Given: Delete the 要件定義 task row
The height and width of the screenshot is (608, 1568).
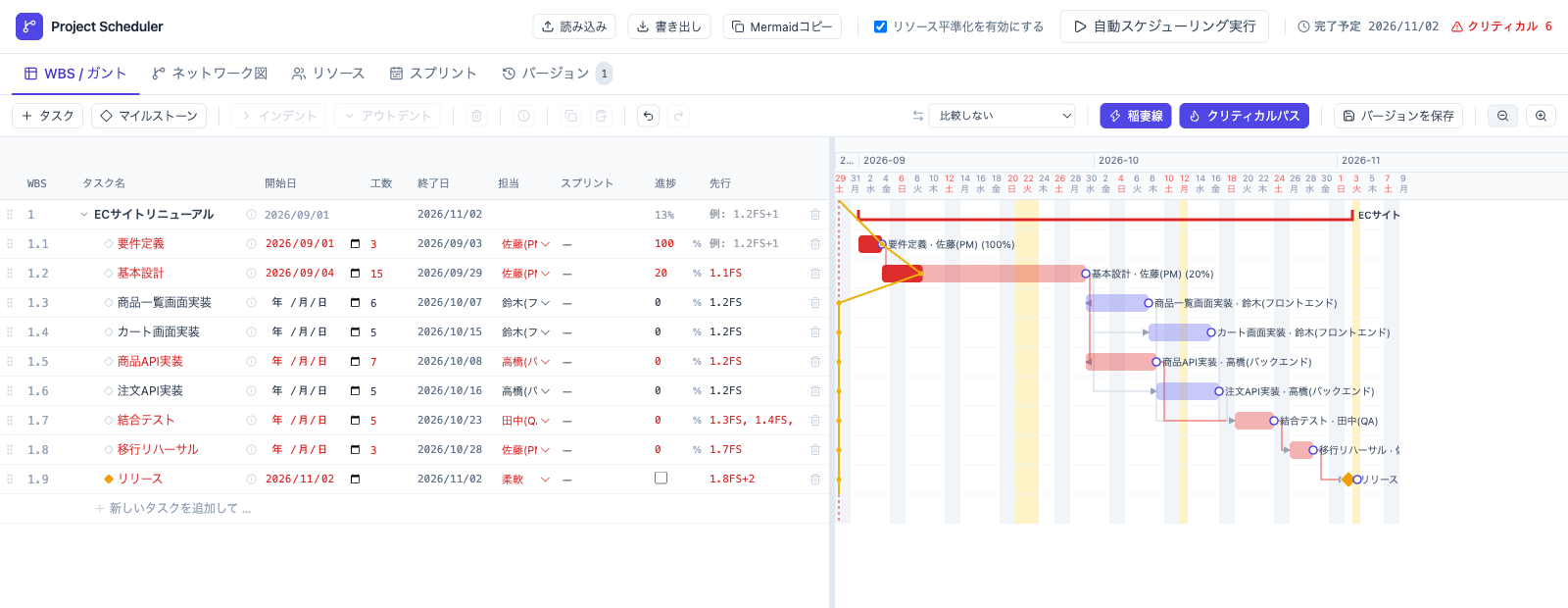Looking at the screenshot, I should tap(815, 243).
